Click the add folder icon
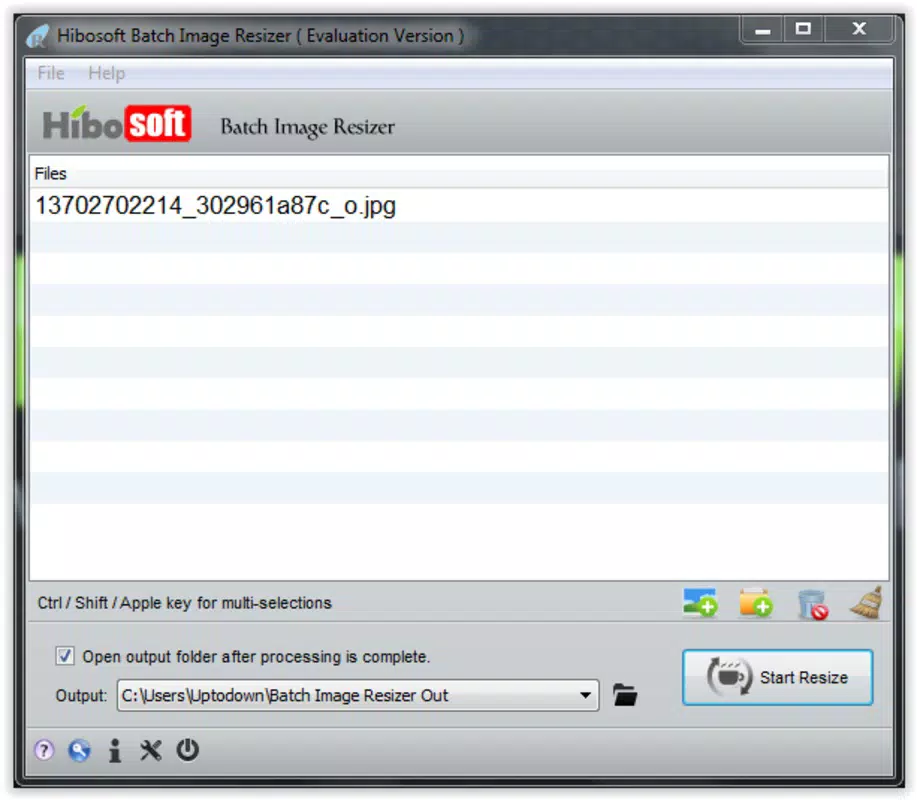 pyautogui.click(x=756, y=602)
